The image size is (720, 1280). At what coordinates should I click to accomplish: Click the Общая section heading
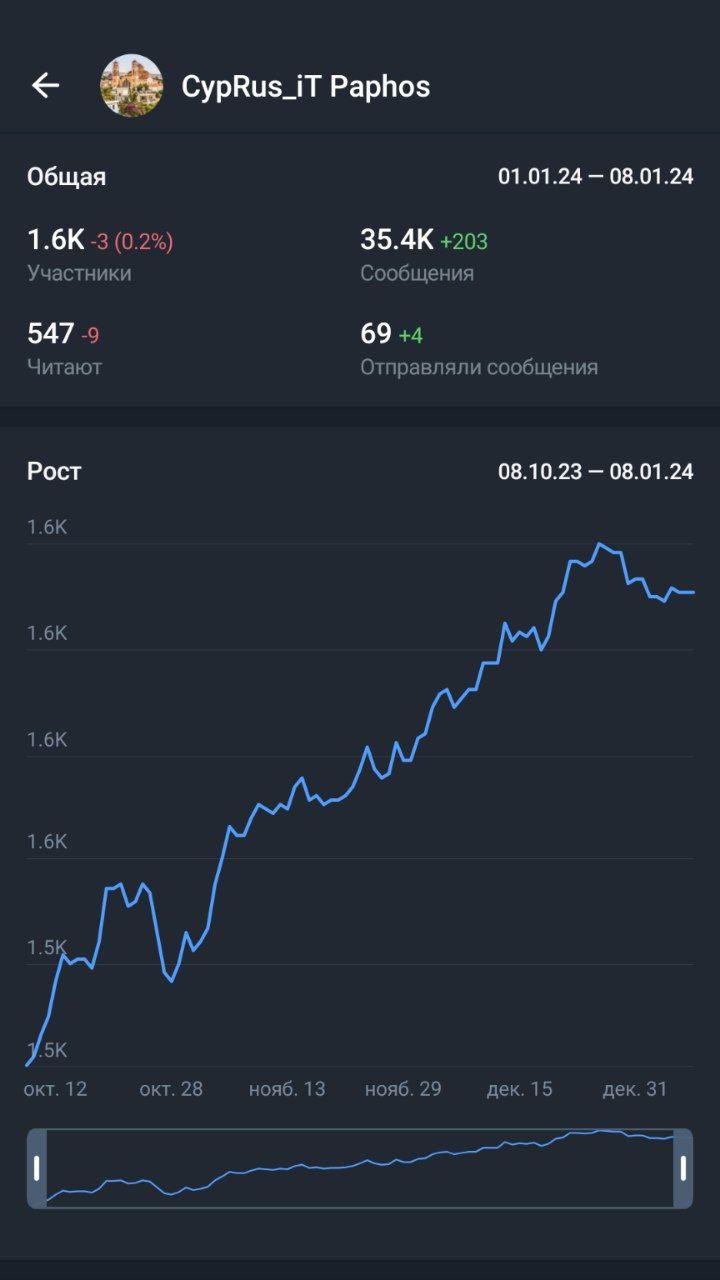pyautogui.click(x=66, y=177)
